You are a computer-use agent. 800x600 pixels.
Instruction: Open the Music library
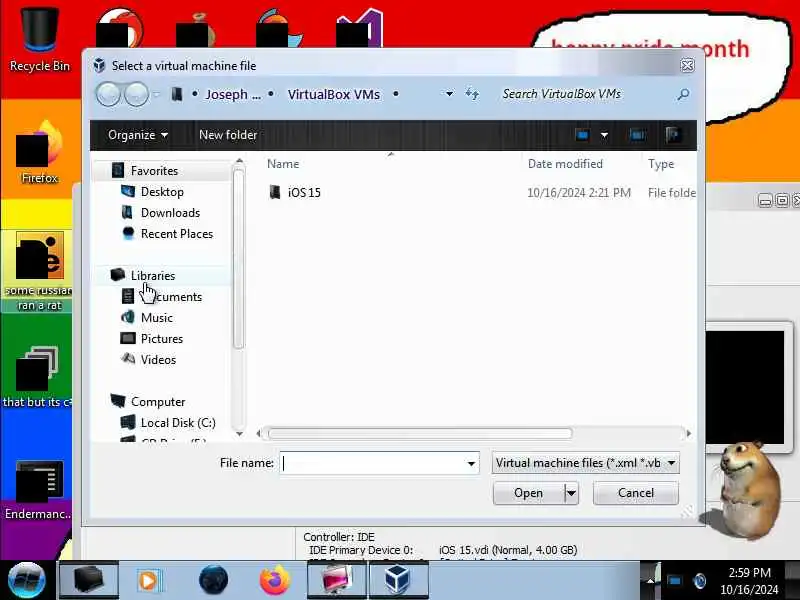[157, 318]
